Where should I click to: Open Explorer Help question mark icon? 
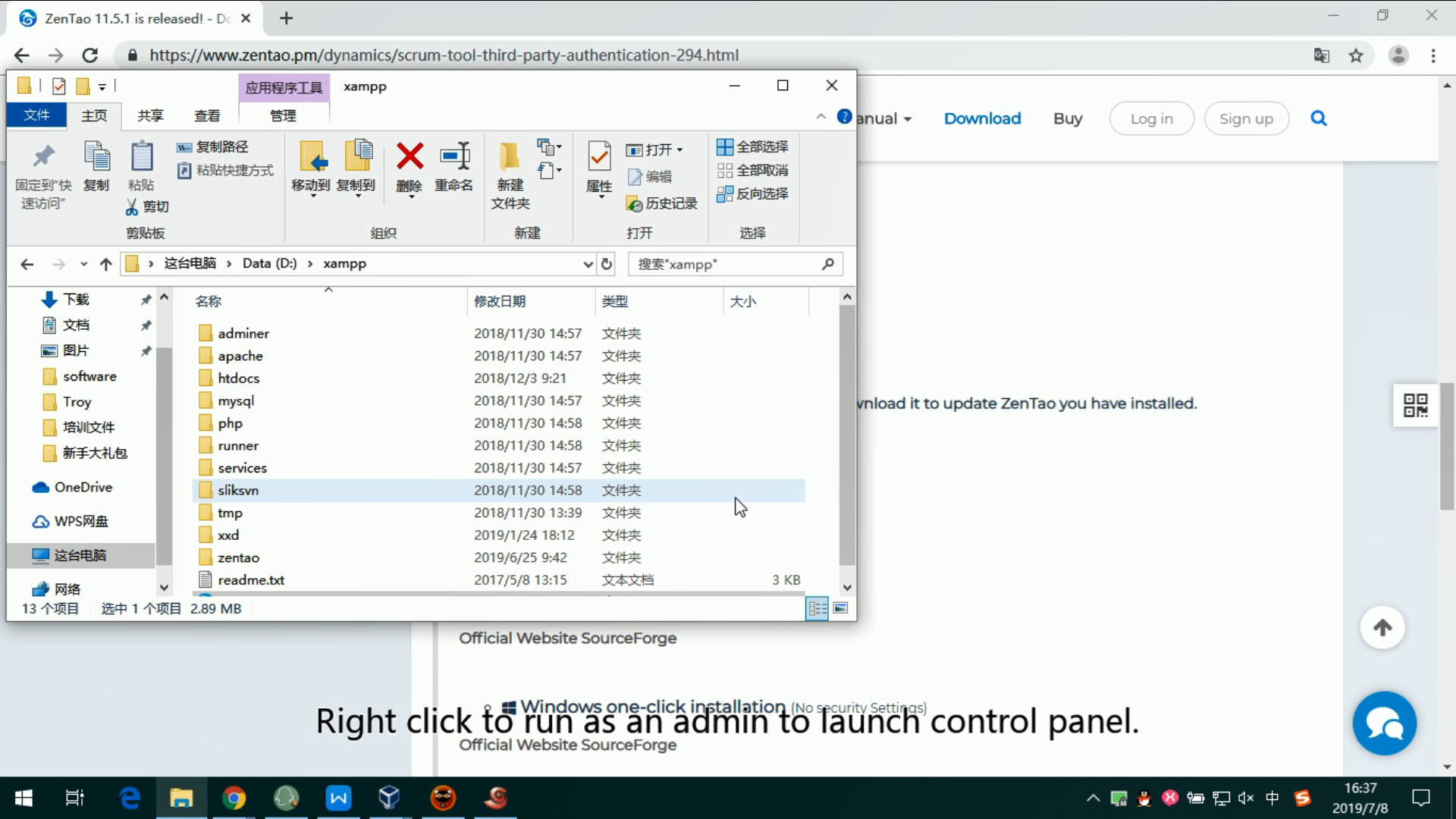844,116
